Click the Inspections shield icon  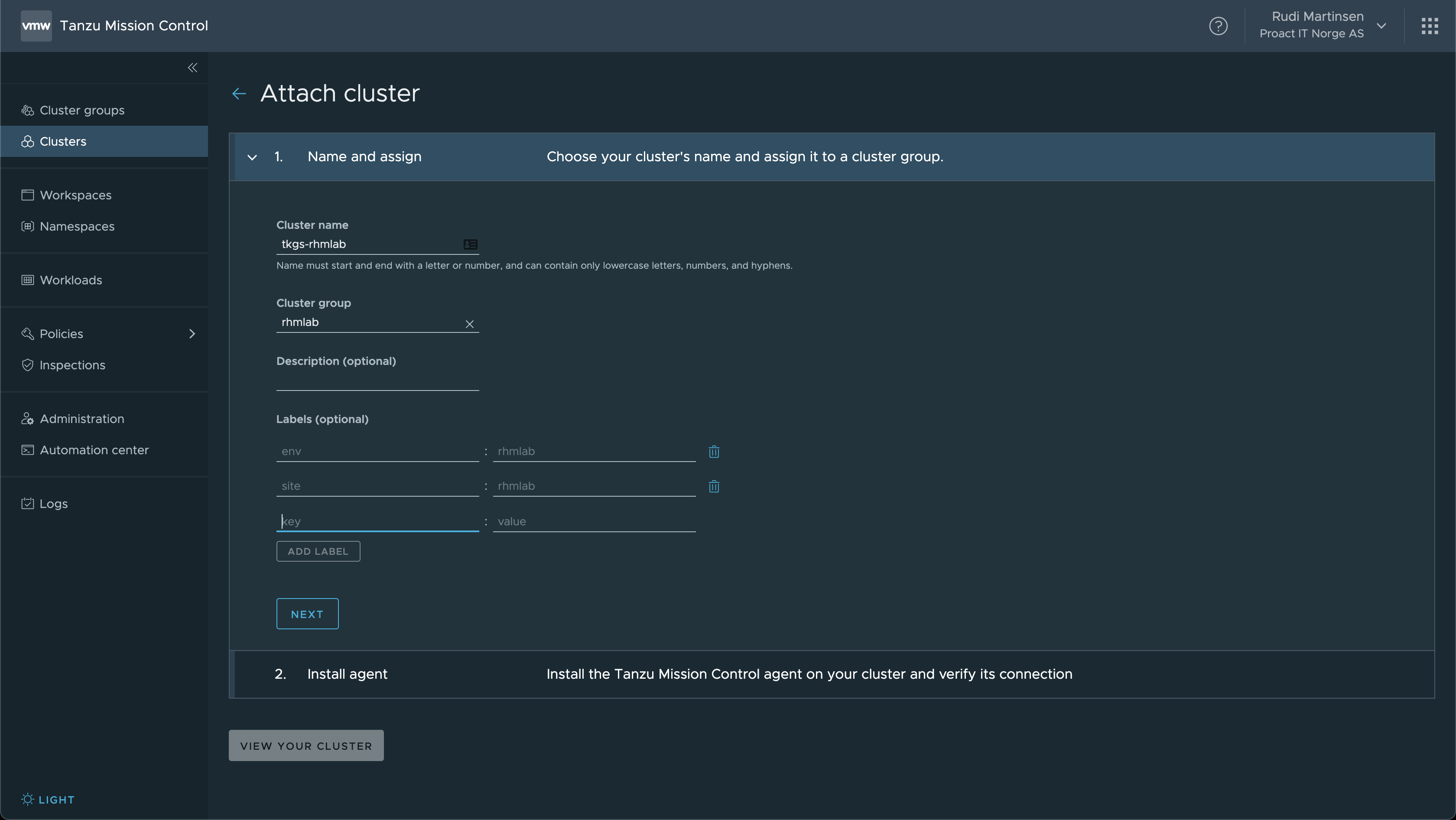pos(28,364)
